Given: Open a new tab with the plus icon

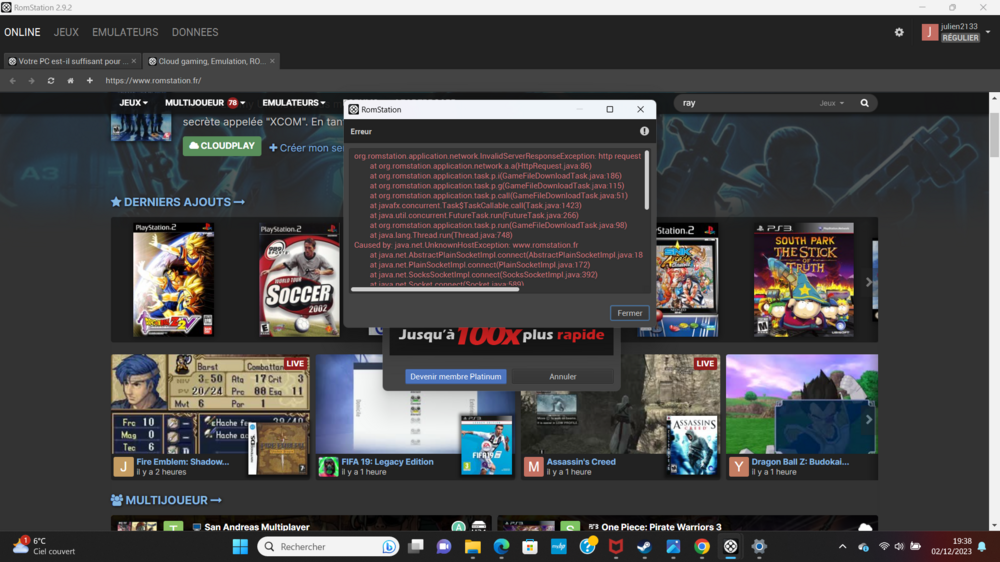Looking at the screenshot, I should [90, 81].
